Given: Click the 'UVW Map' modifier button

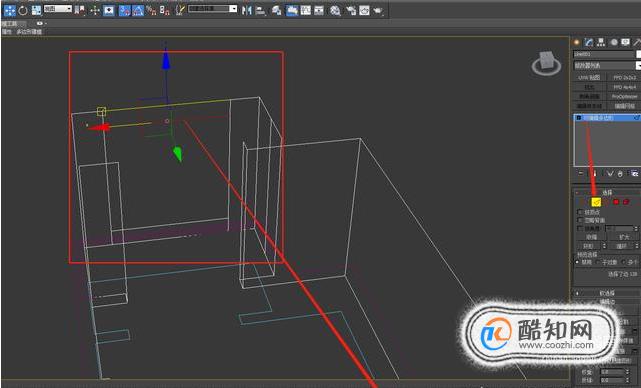Looking at the screenshot, I should (x=589, y=77).
